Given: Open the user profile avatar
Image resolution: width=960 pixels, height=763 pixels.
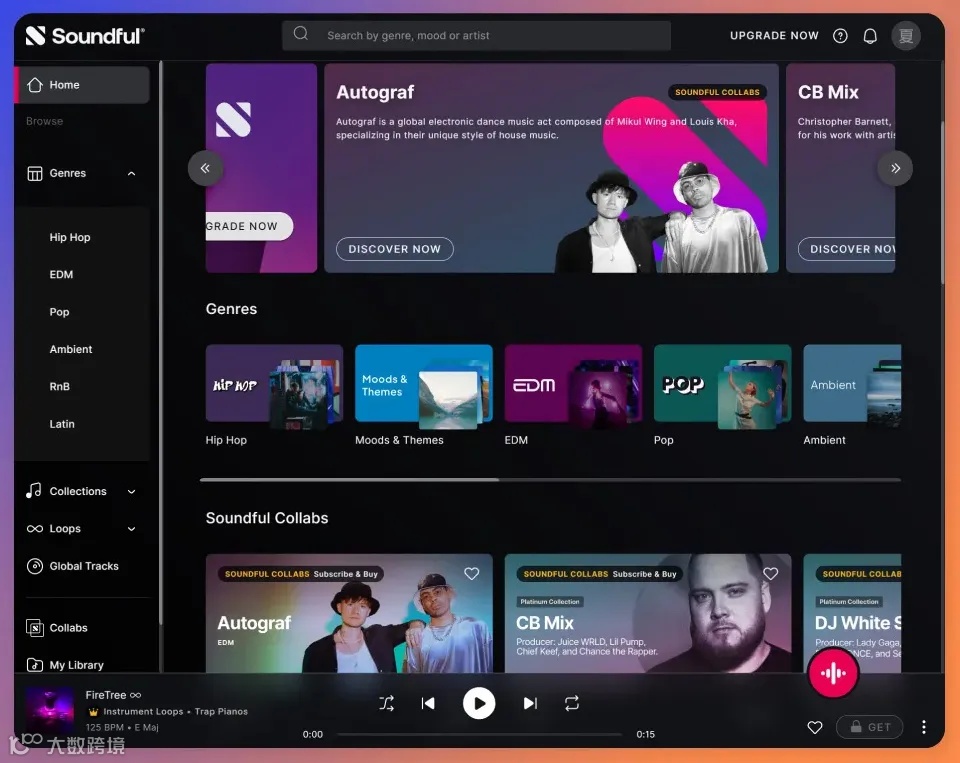Looking at the screenshot, I should coord(906,36).
